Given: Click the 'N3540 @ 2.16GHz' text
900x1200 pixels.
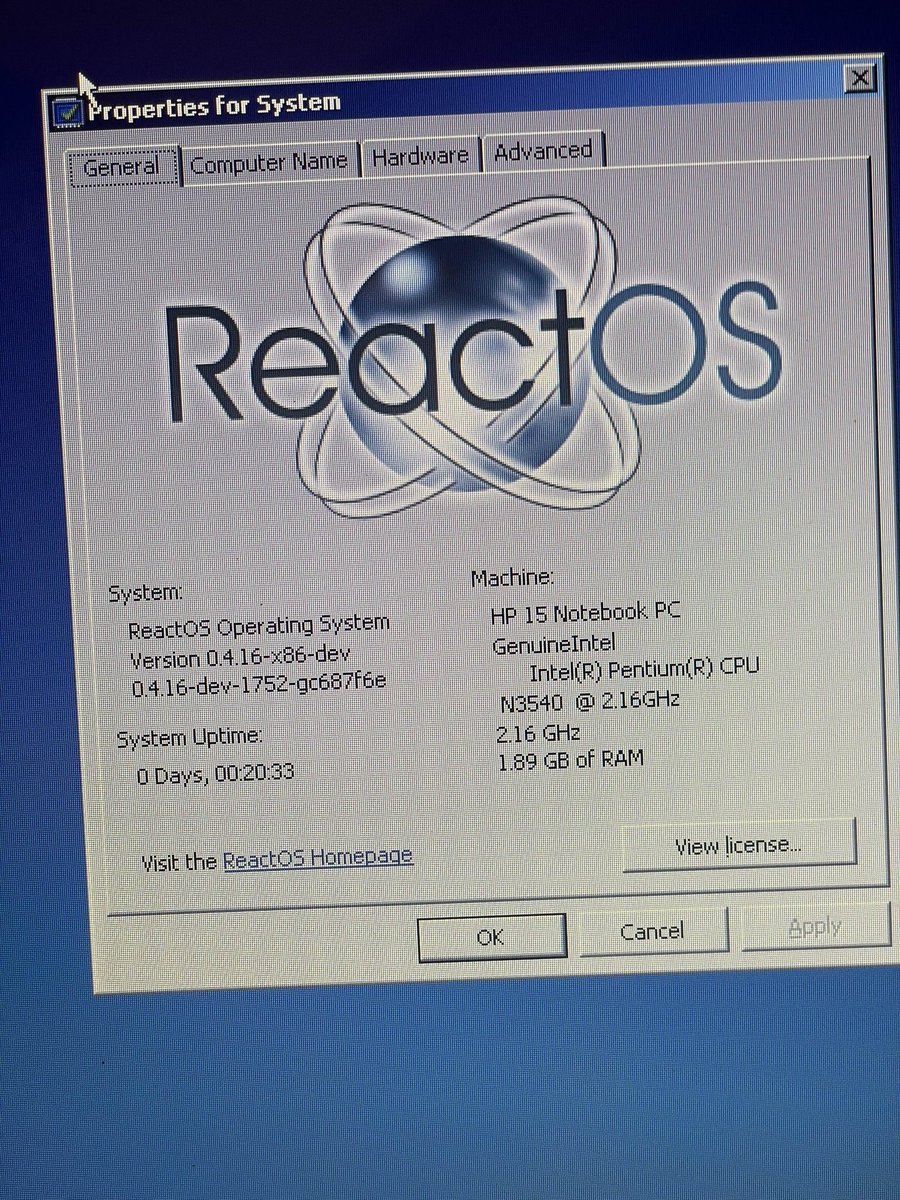Looking at the screenshot, I should click(589, 701).
